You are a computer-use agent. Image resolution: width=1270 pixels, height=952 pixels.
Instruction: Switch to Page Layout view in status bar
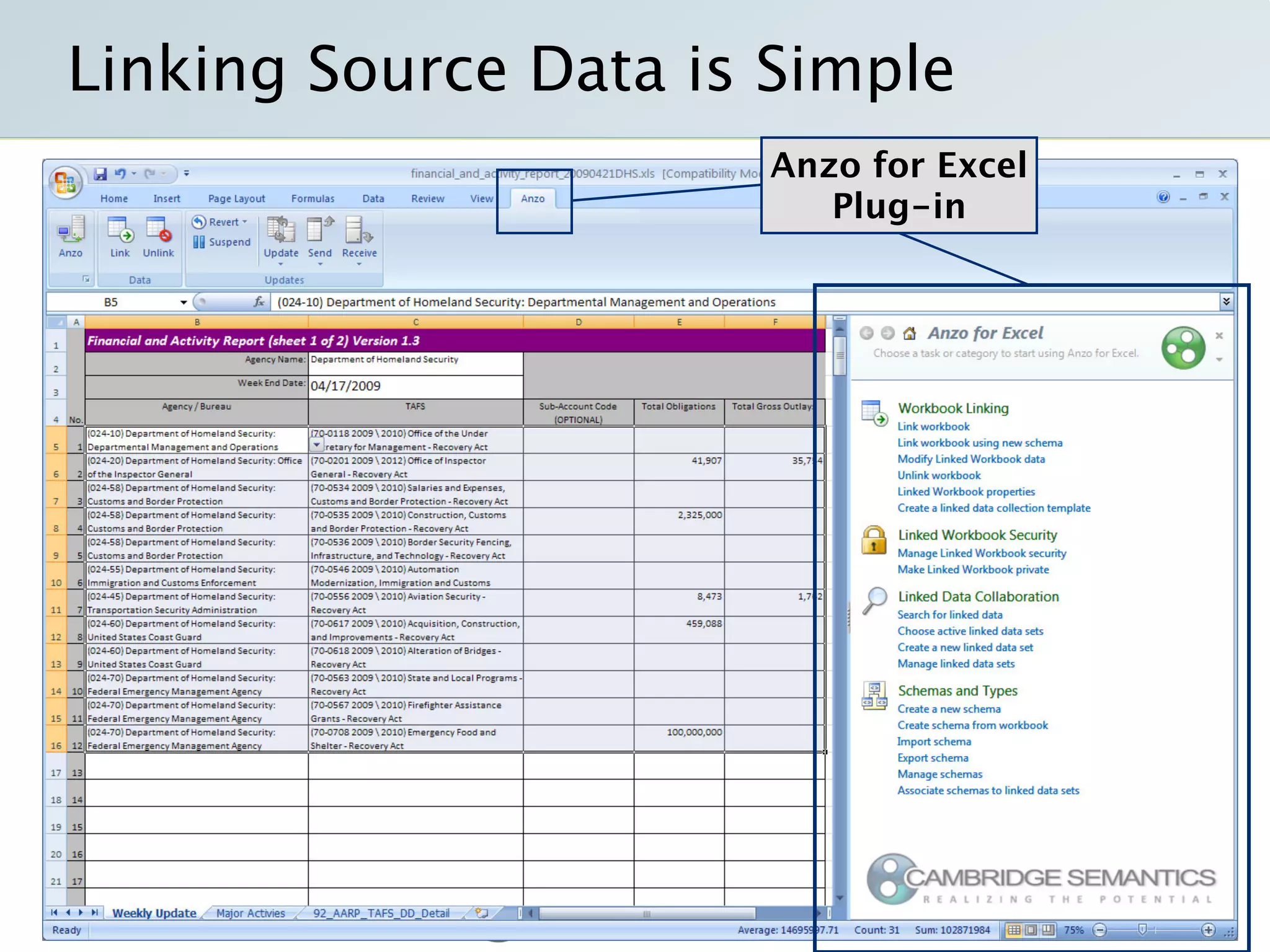point(1031,930)
